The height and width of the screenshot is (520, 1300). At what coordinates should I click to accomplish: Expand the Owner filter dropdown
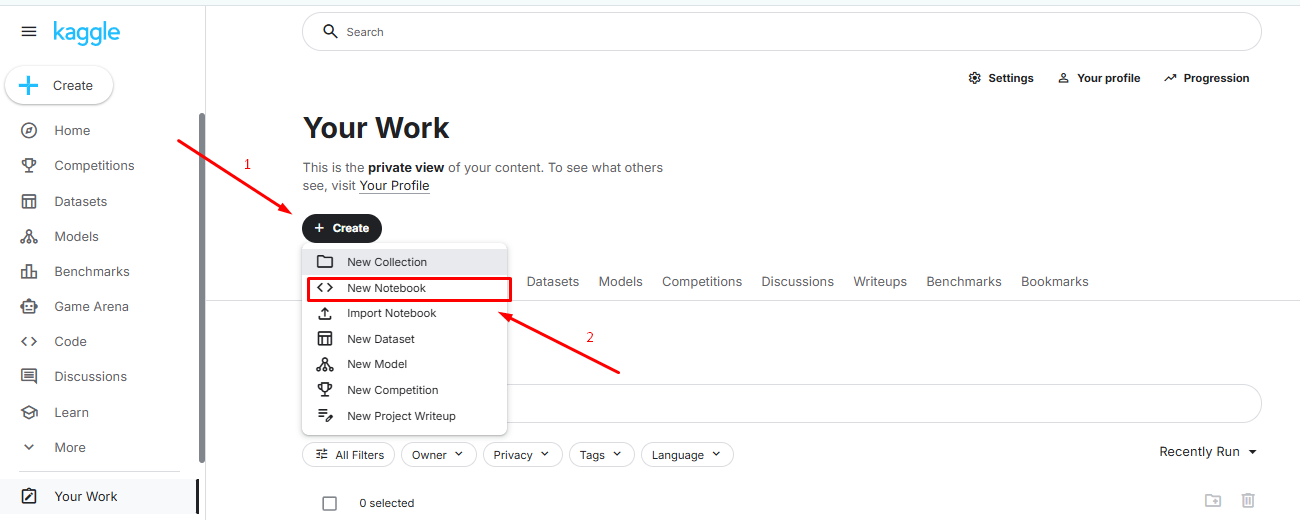pyautogui.click(x=438, y=455)
